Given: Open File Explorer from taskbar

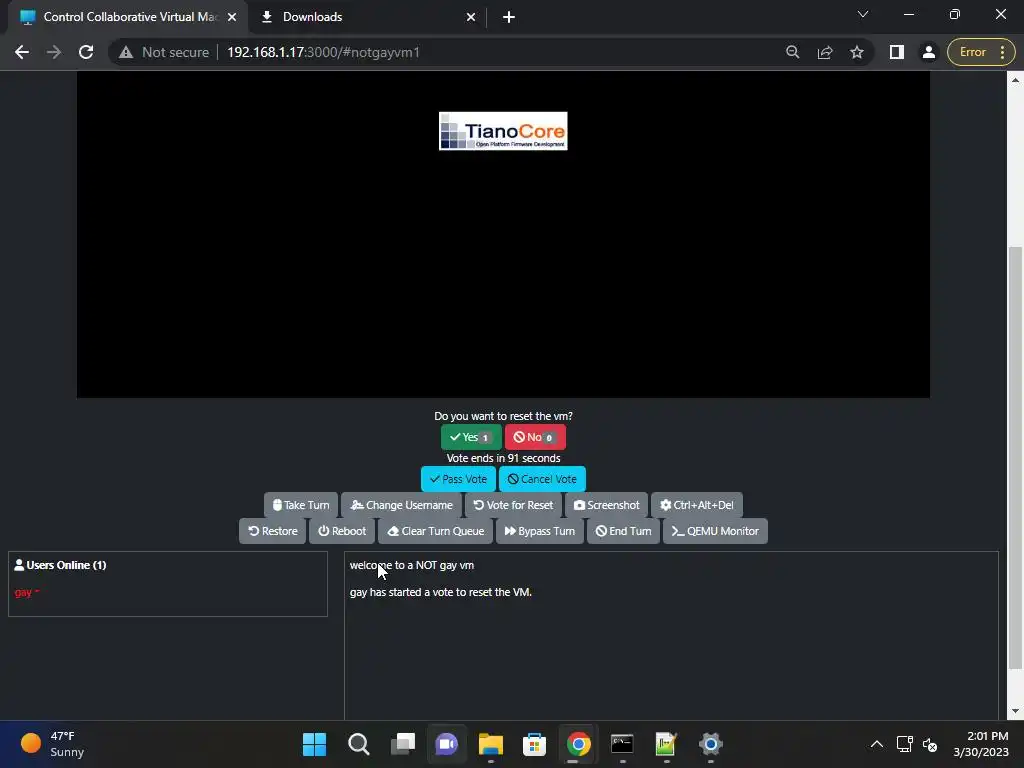Looking at the screenshot, I should [x=490, y=744].
